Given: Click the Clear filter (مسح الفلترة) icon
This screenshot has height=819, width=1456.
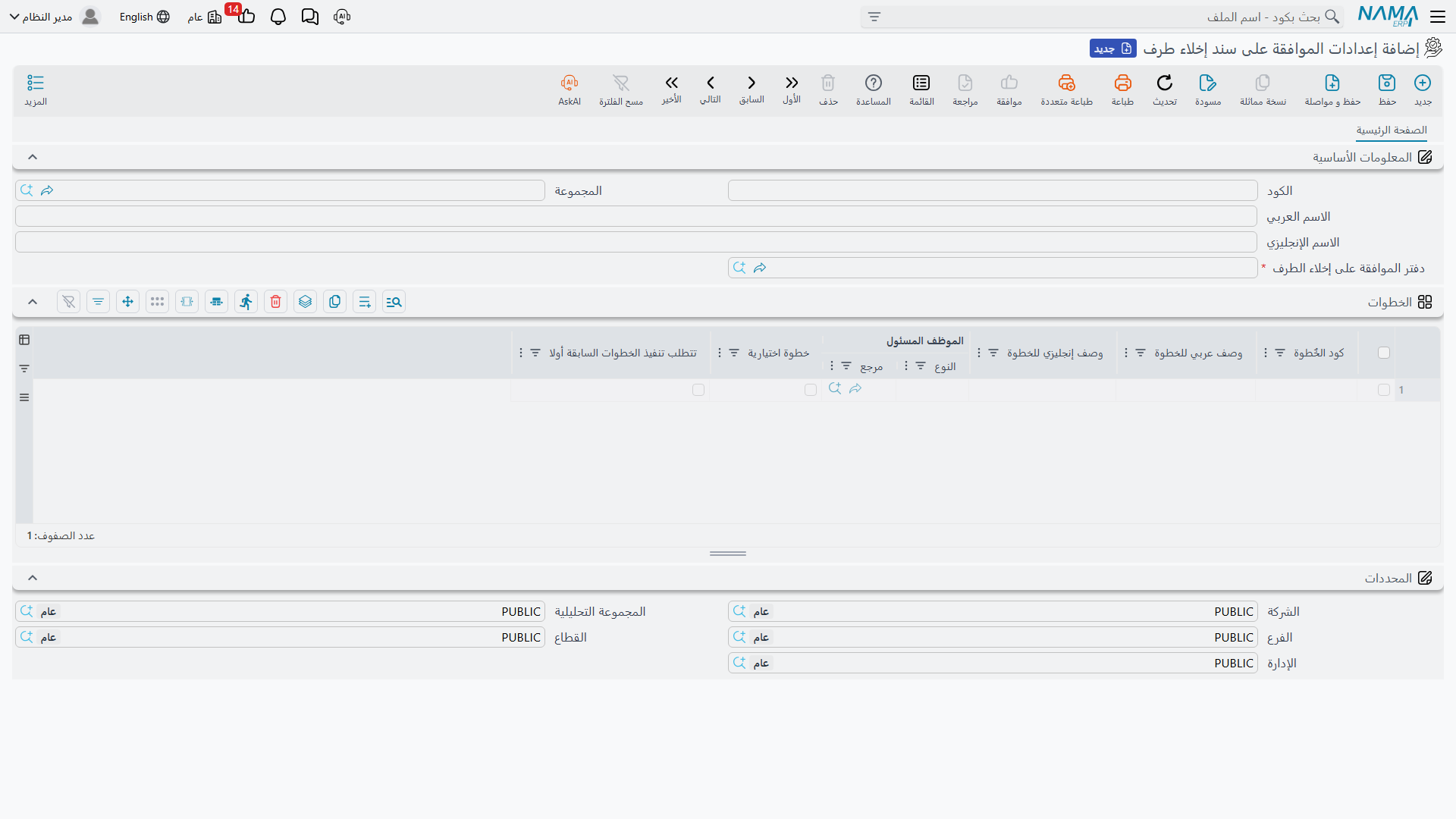Looking at the screenshot, I should point(621,83).
